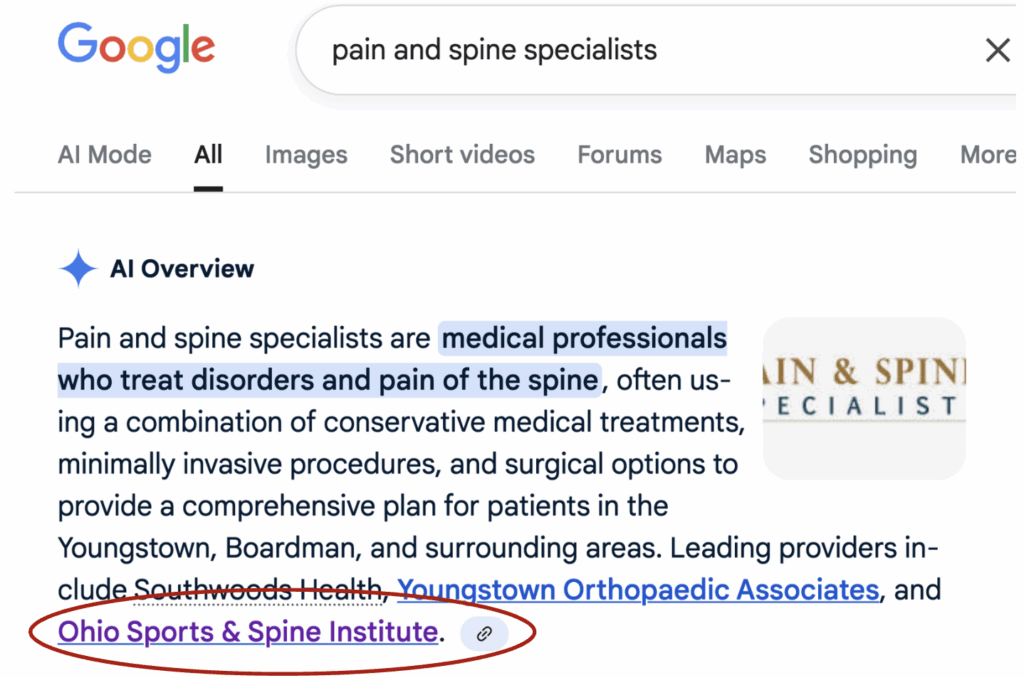1024x678 pixels.
Task: Visit the Ohio Sports & Spine Institute link
Action: click(x=248, y=632)
